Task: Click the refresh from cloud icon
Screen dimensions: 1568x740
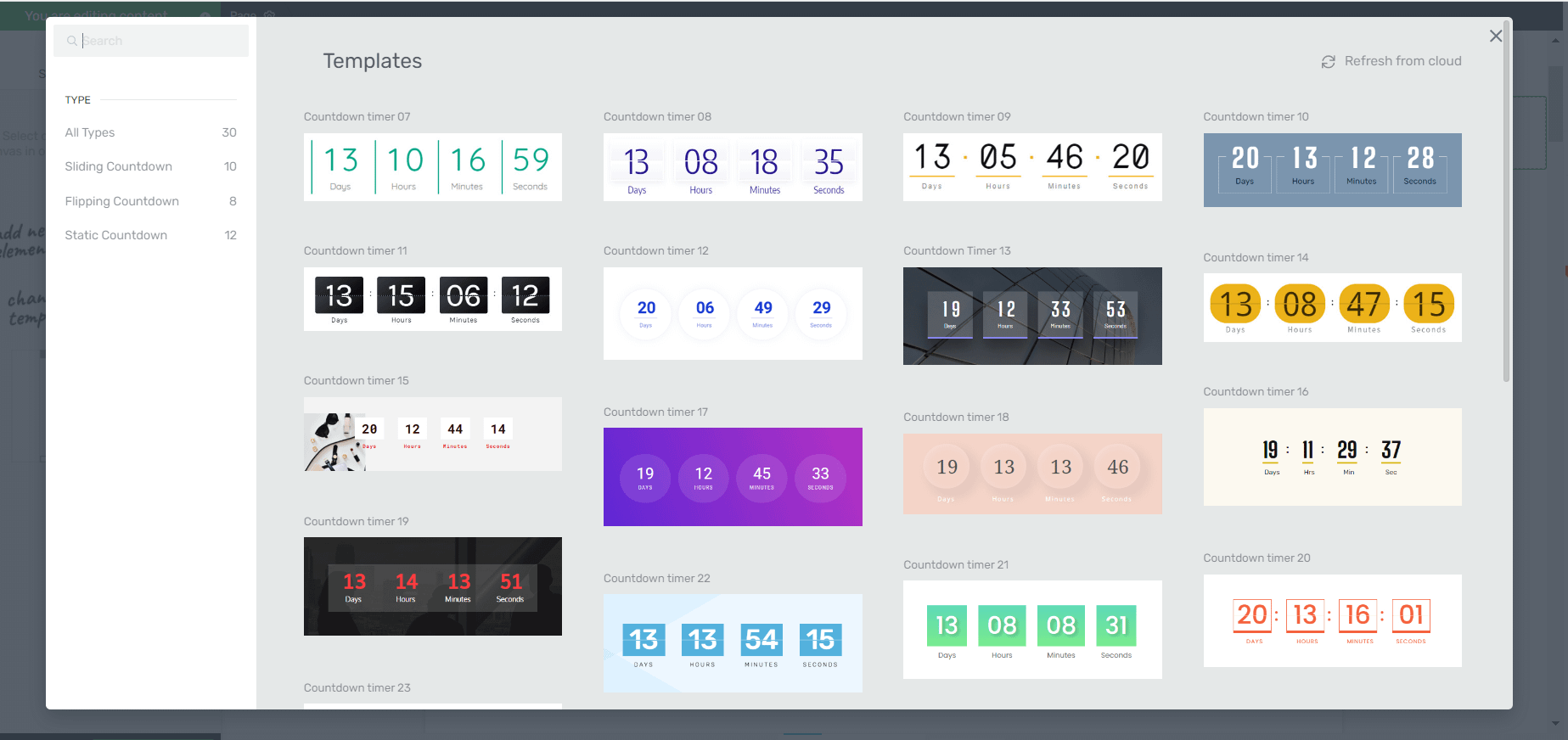Action: click(x=1328, y=62)
